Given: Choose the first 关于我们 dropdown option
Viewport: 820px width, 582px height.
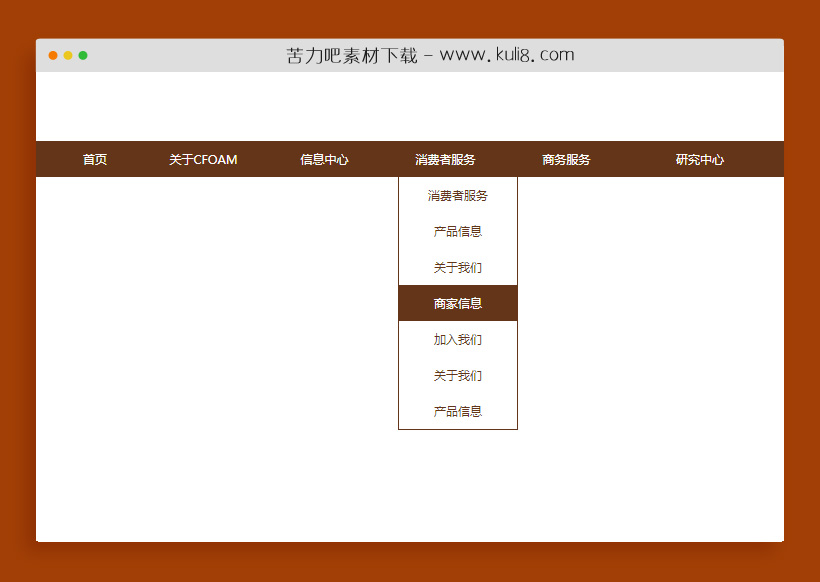Looking at the screenshot, I should [457, 267].
